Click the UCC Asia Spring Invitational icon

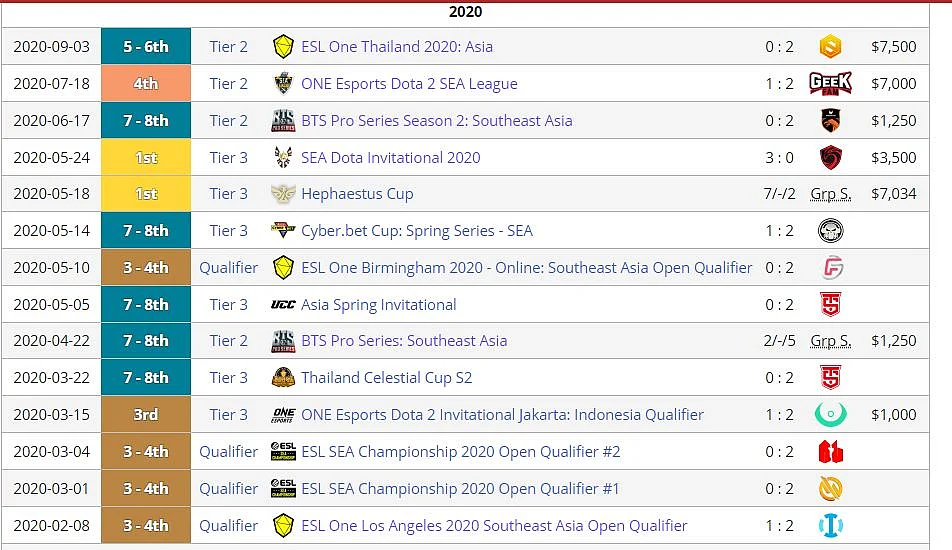coord(283,305)
